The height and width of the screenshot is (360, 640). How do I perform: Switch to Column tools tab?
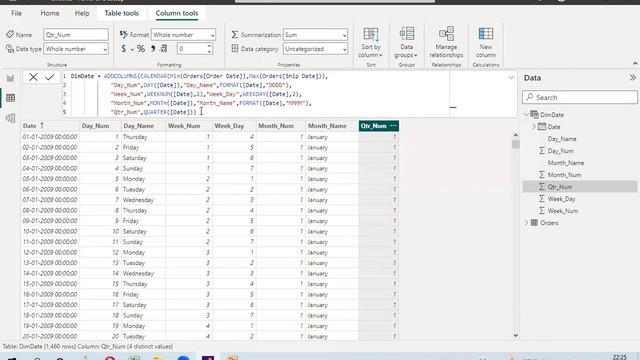point(177,13)
